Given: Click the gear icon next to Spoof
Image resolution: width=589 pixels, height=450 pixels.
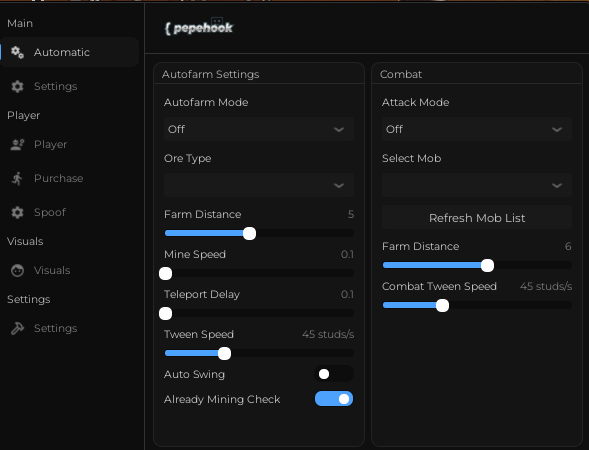Looking at the screenshot, I should [17, 212].
